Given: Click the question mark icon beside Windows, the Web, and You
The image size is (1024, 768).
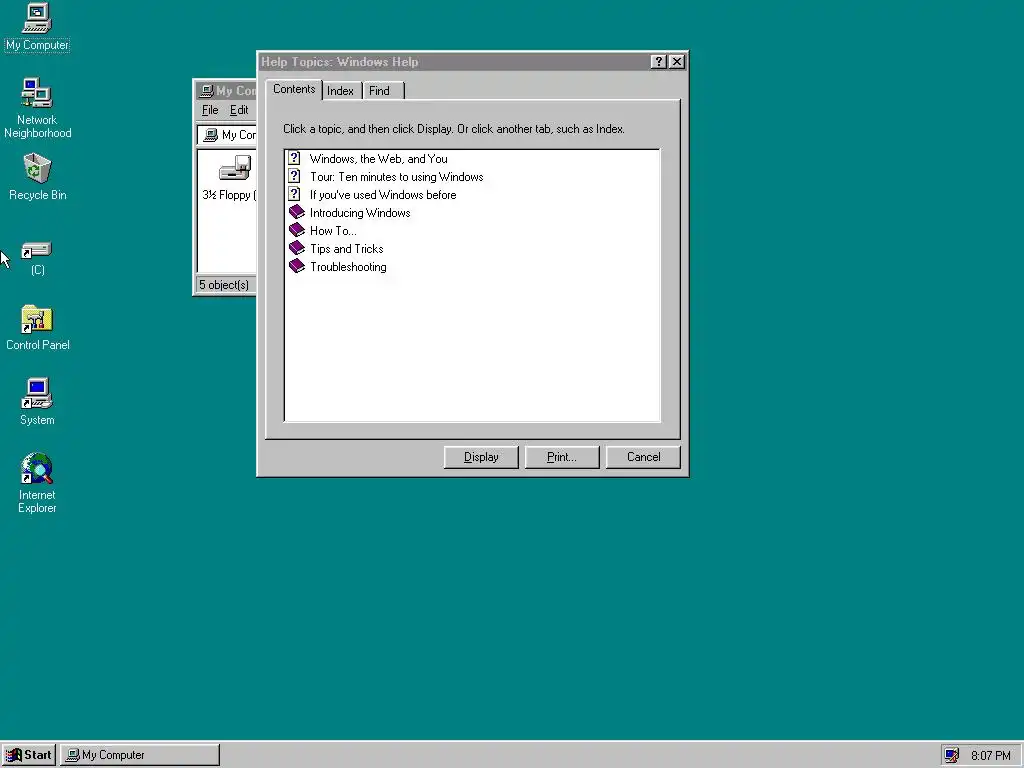Looking at the screenshot, I should coord(295,158).
